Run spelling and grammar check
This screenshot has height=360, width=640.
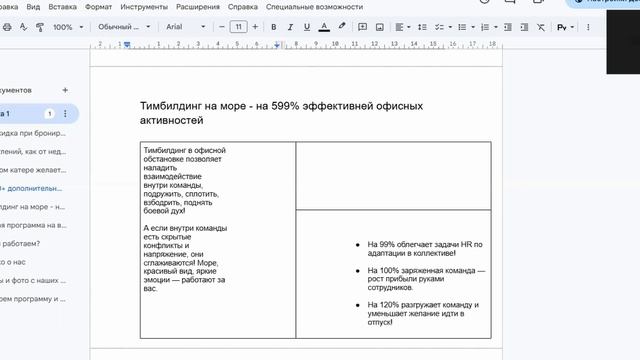(23, 27)
